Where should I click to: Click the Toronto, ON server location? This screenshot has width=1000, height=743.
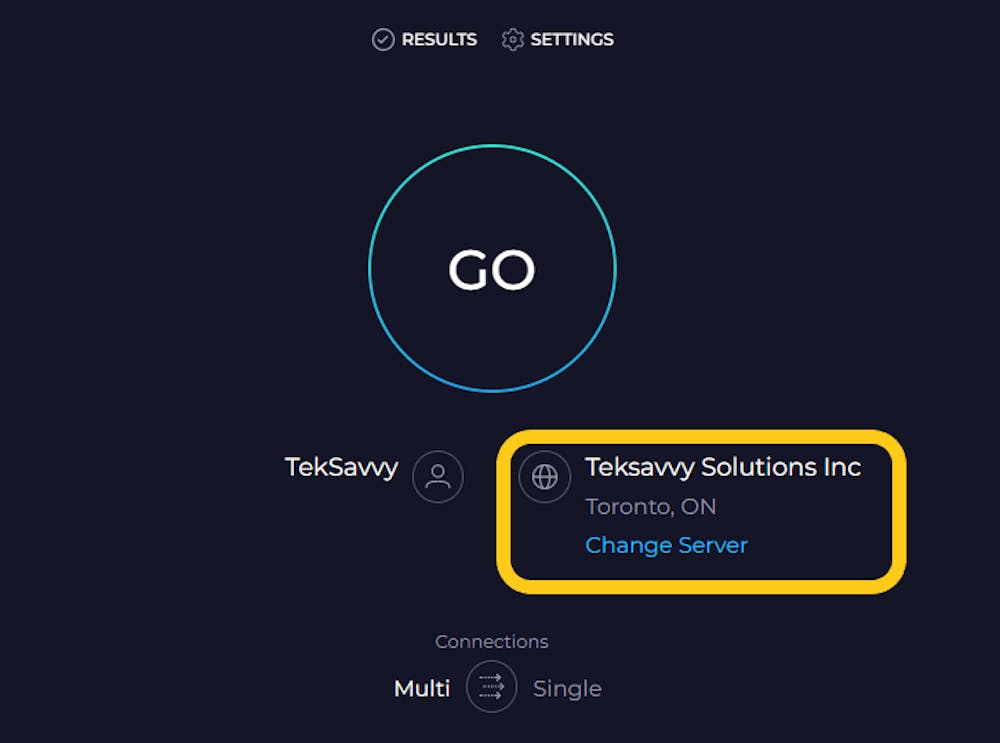[x=650, y=506]
